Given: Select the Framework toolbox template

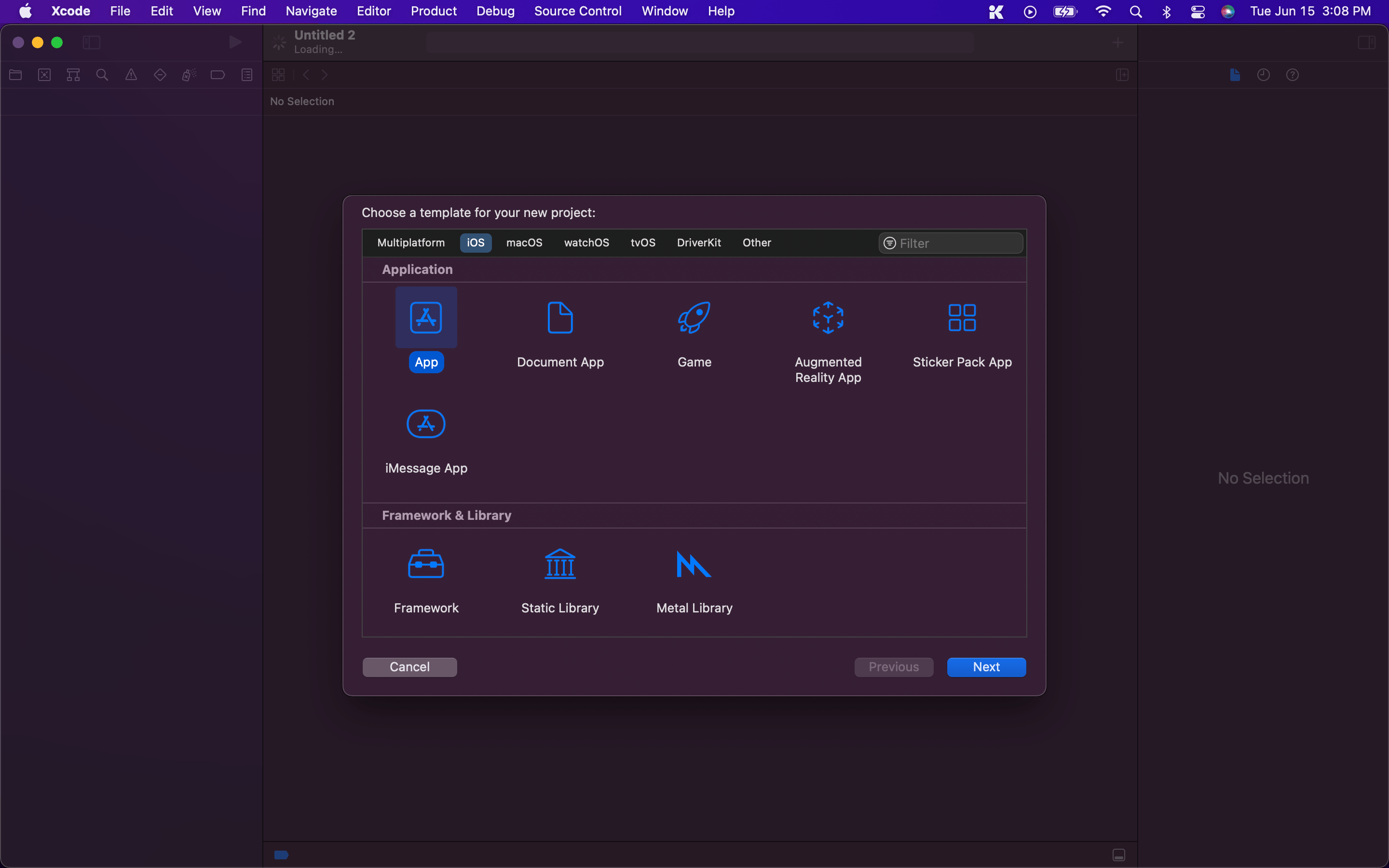Looking at the screenshot, I should pyautogui.click(x=426, y=564).
